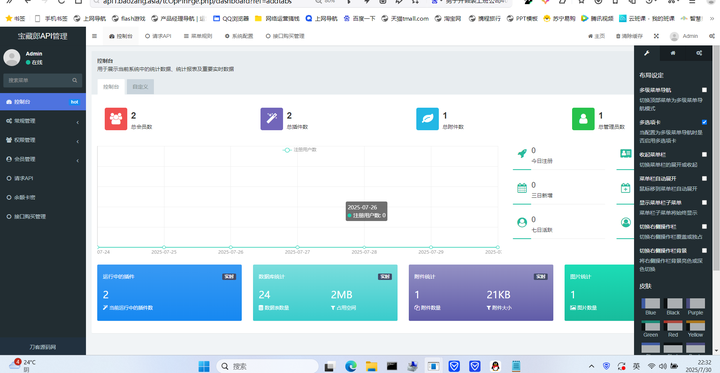720x373 pixels.
Task: Check the collapse menu bar checkbox
Action: tap(704, 154)
